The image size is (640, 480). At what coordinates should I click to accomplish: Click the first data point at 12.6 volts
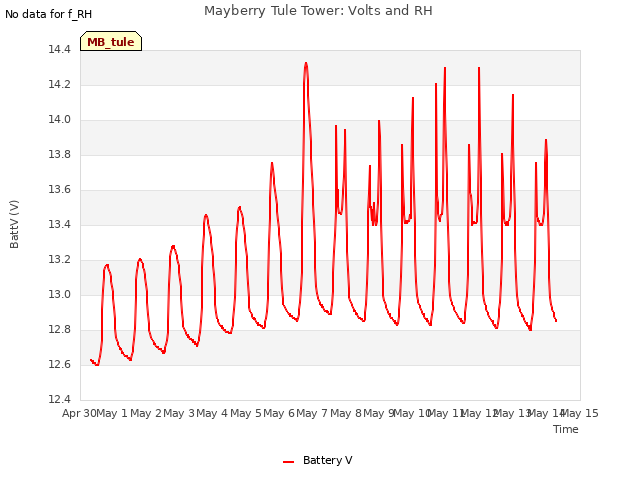tap(91, 360)
